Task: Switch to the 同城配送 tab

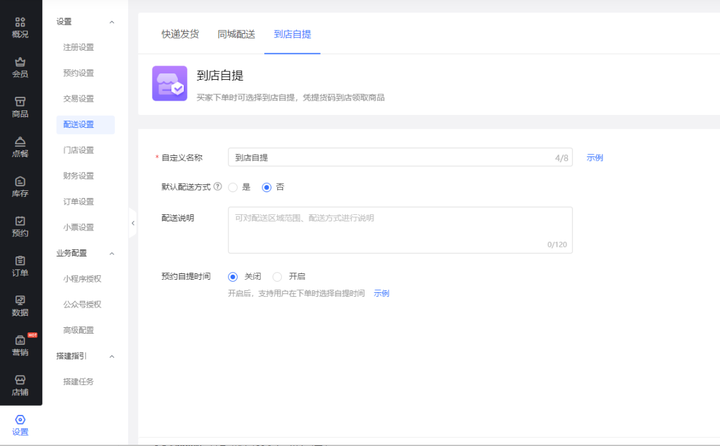Action: pyautogui.click(x=236, y=34)
